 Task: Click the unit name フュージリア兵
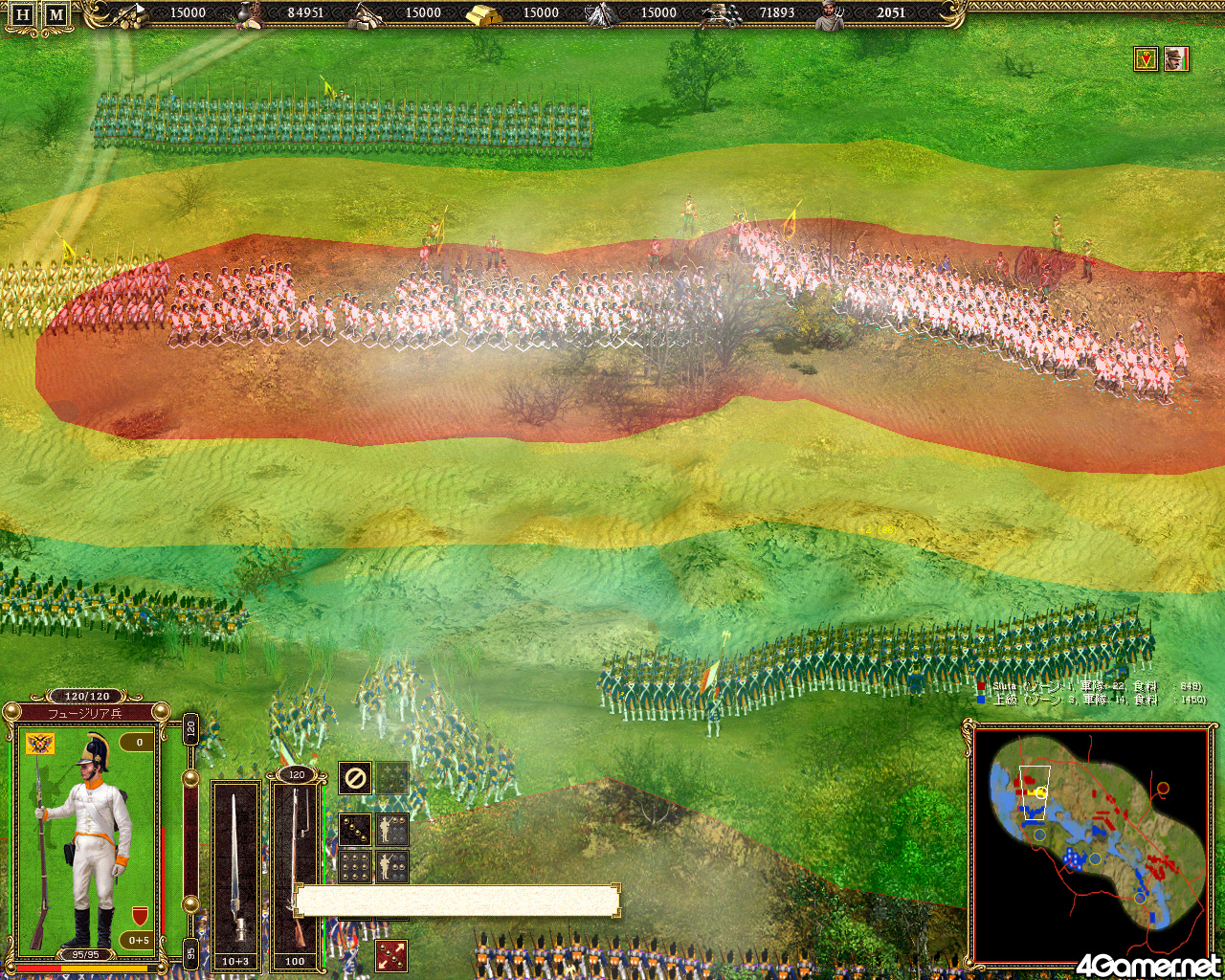86,713
